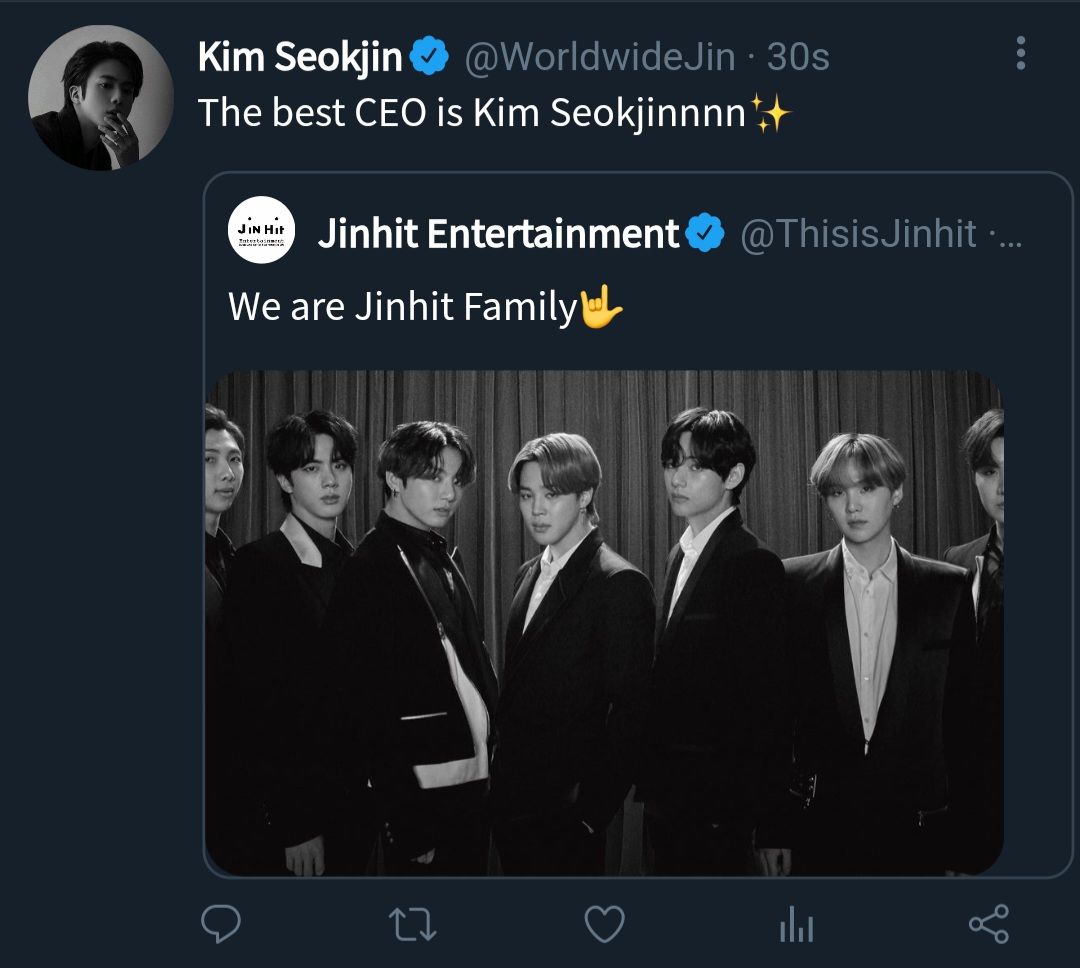
Task: Open the tweet's three-dot more options menu
Action: [1020, 53]
